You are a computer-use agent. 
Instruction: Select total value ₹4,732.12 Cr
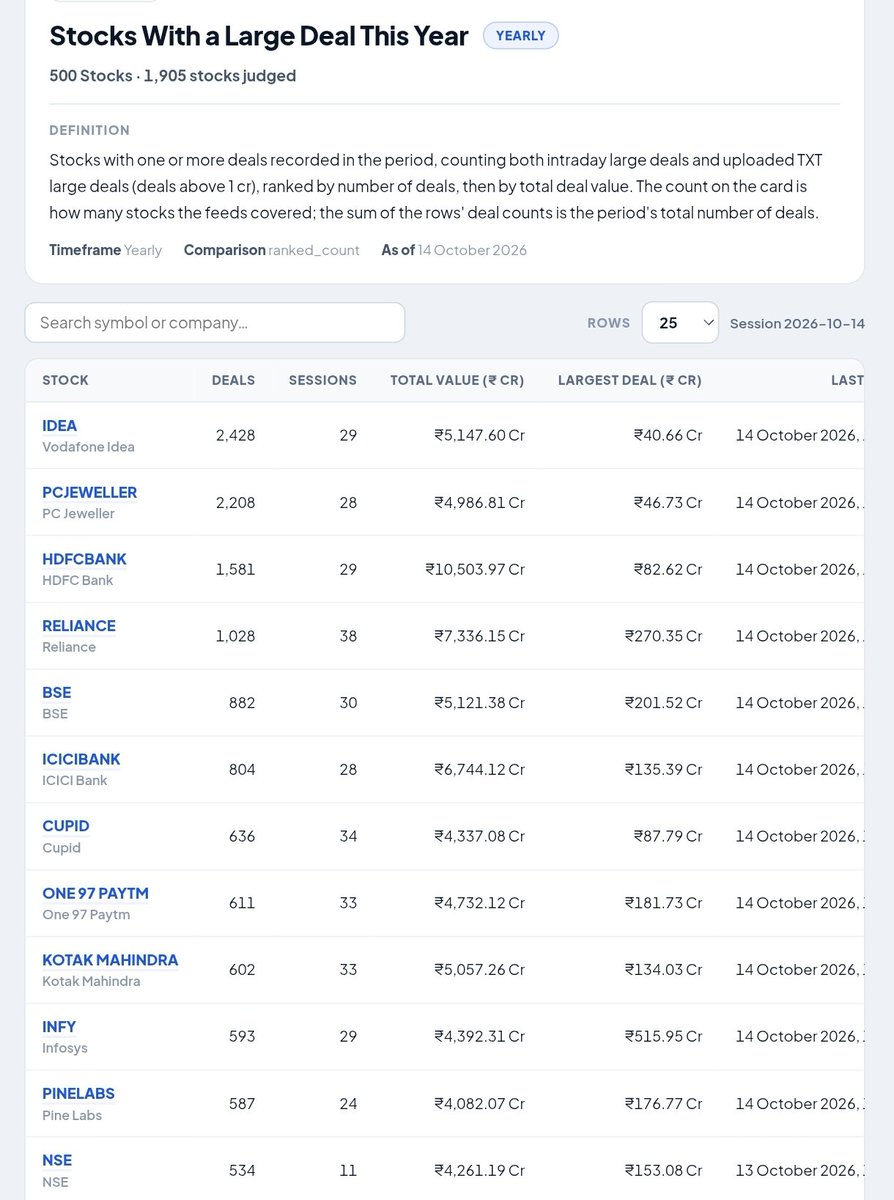479,903
